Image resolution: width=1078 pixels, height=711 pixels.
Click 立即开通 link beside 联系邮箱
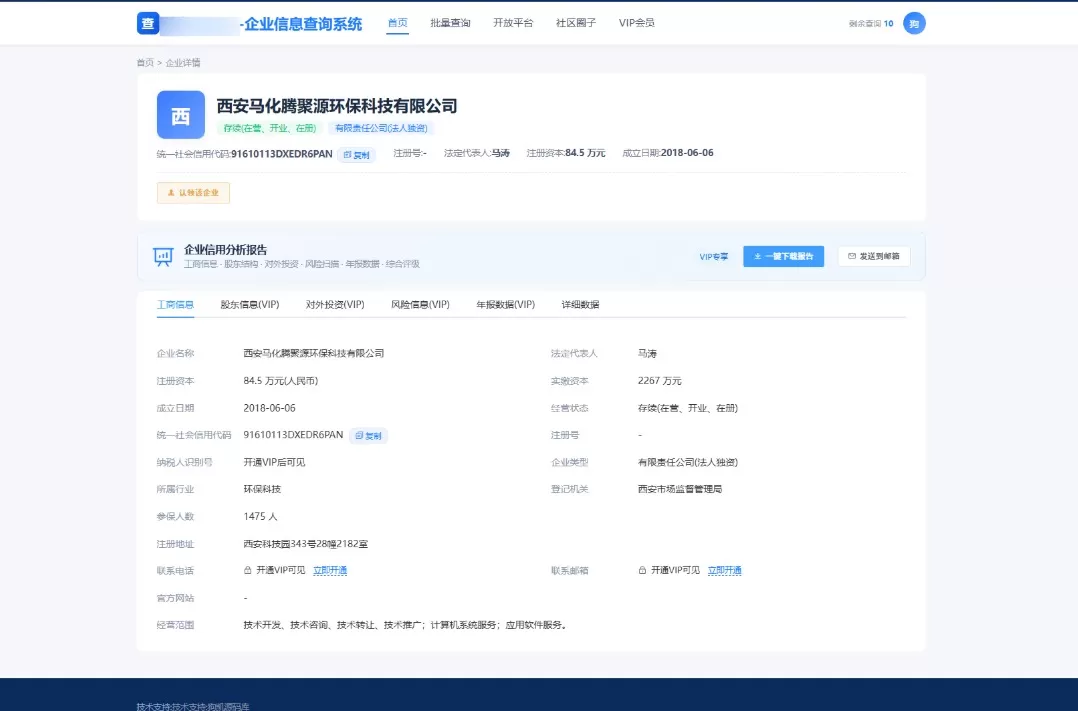[x=725, y=571]
